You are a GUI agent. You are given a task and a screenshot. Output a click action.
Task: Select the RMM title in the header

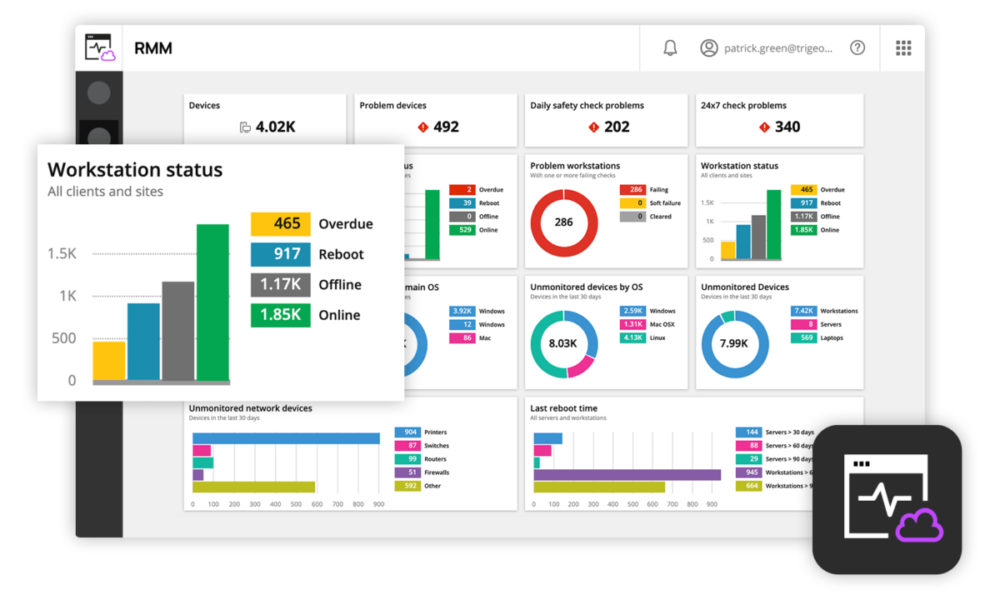pyautogui.click(x=153, y=48)
